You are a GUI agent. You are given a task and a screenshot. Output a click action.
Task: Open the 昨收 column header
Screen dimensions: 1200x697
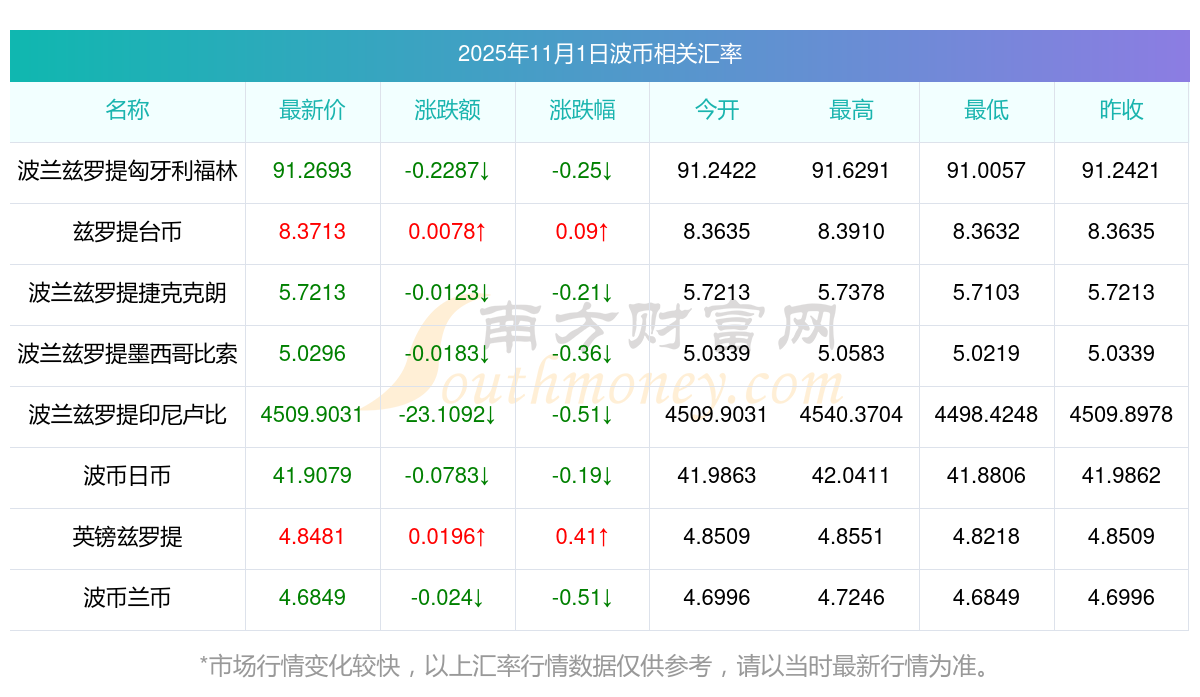pos(1121,111)
